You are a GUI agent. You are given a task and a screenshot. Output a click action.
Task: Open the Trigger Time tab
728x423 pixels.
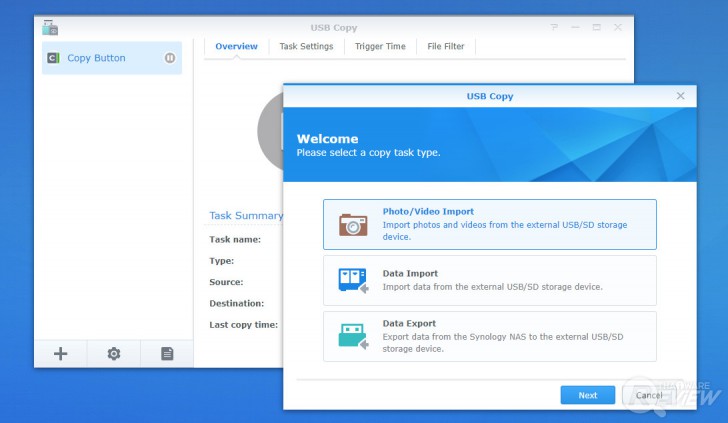[380, 46]
